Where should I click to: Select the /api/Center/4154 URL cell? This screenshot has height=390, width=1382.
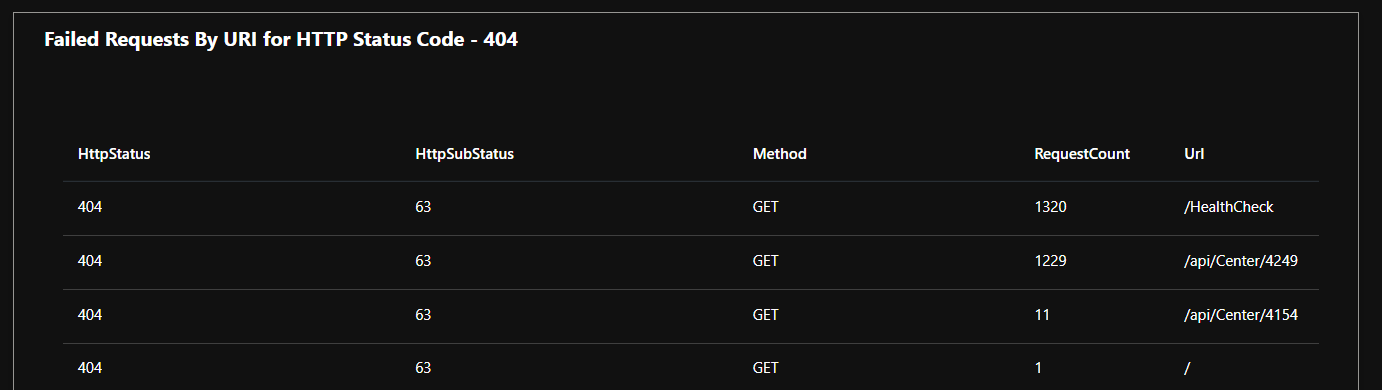click(x=1240, y=315)
